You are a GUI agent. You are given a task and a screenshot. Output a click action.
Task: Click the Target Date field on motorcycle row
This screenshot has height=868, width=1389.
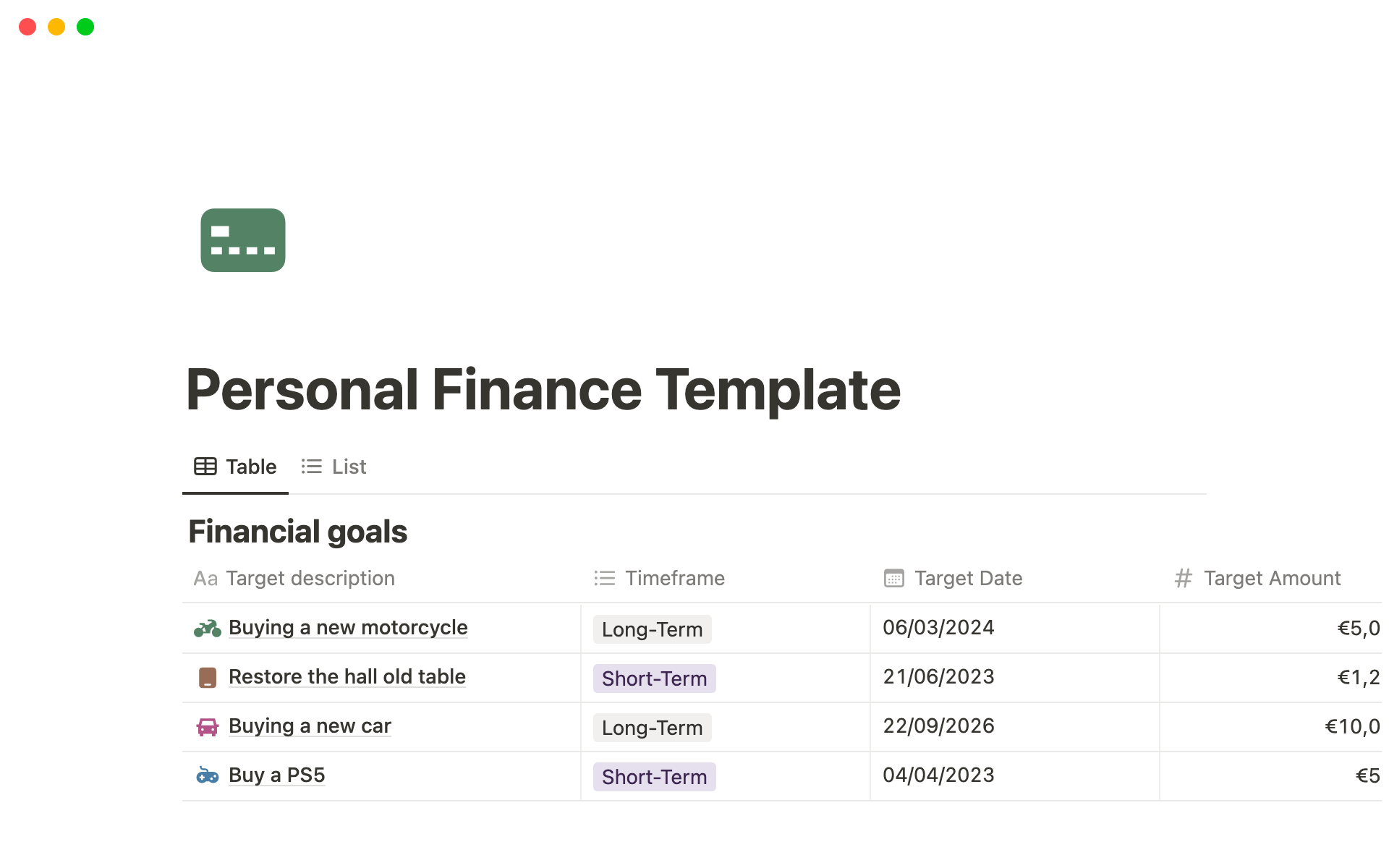pos(938,628)
